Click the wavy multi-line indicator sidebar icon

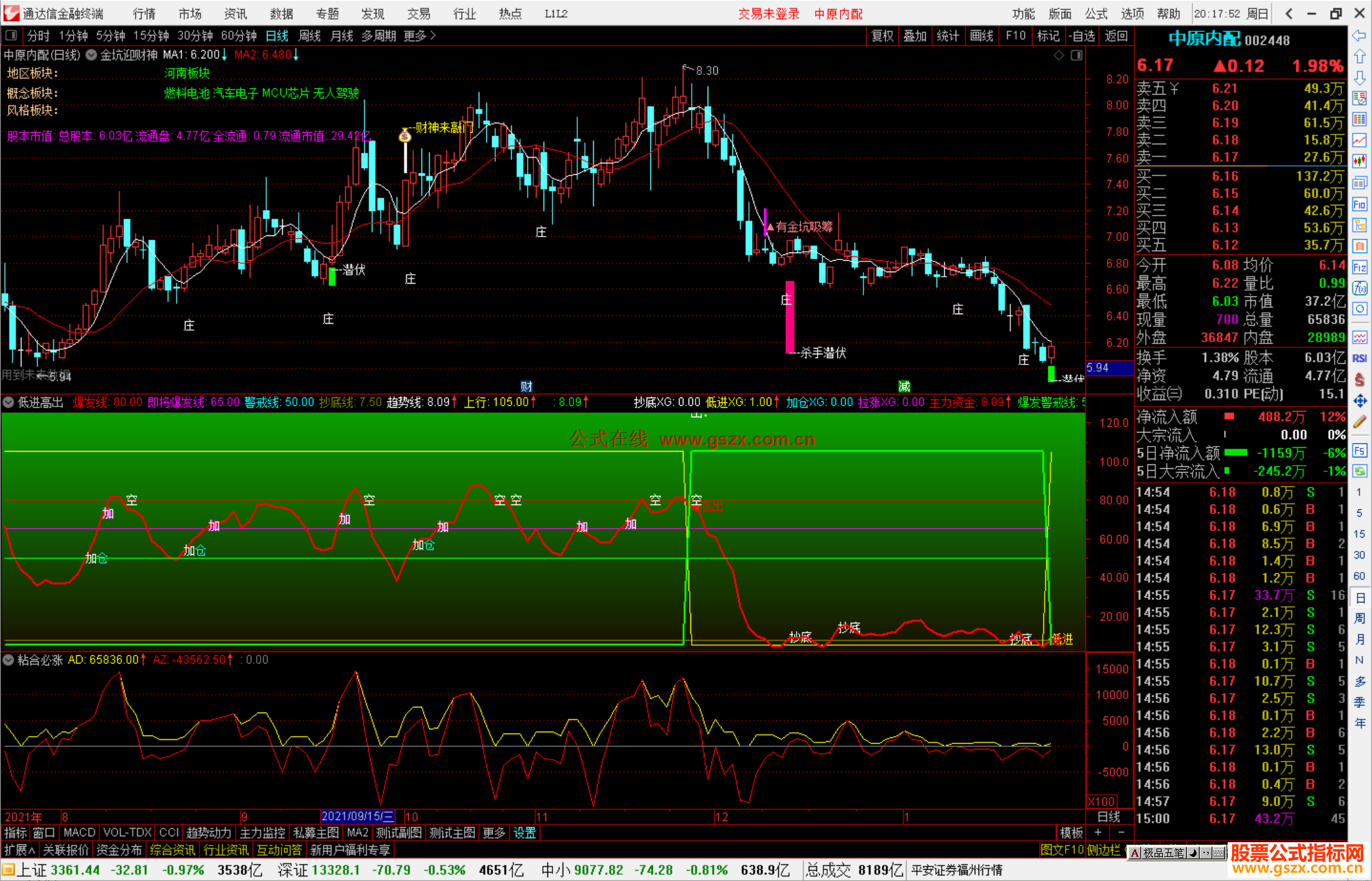pyautogui.click(x=1359, y=337)
